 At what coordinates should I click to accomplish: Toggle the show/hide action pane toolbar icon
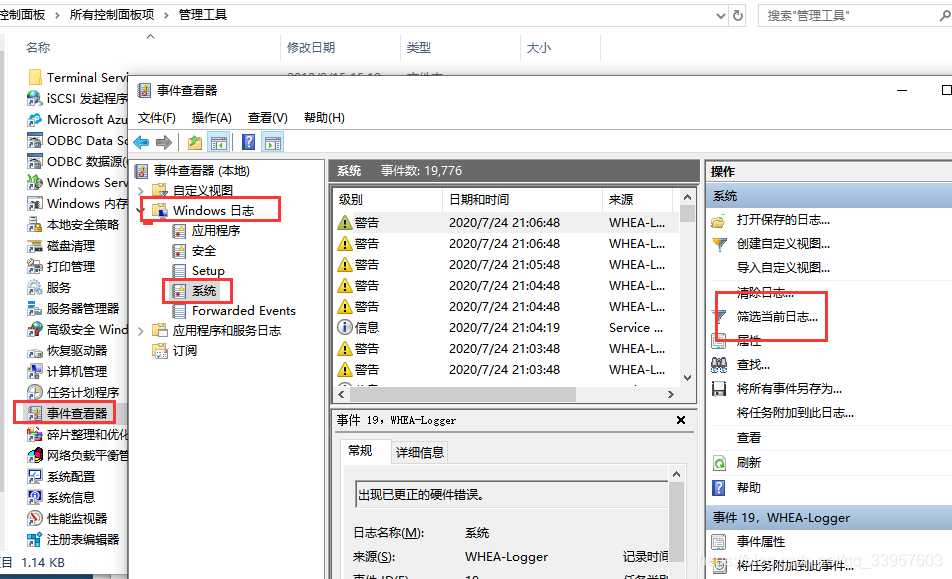272,142
